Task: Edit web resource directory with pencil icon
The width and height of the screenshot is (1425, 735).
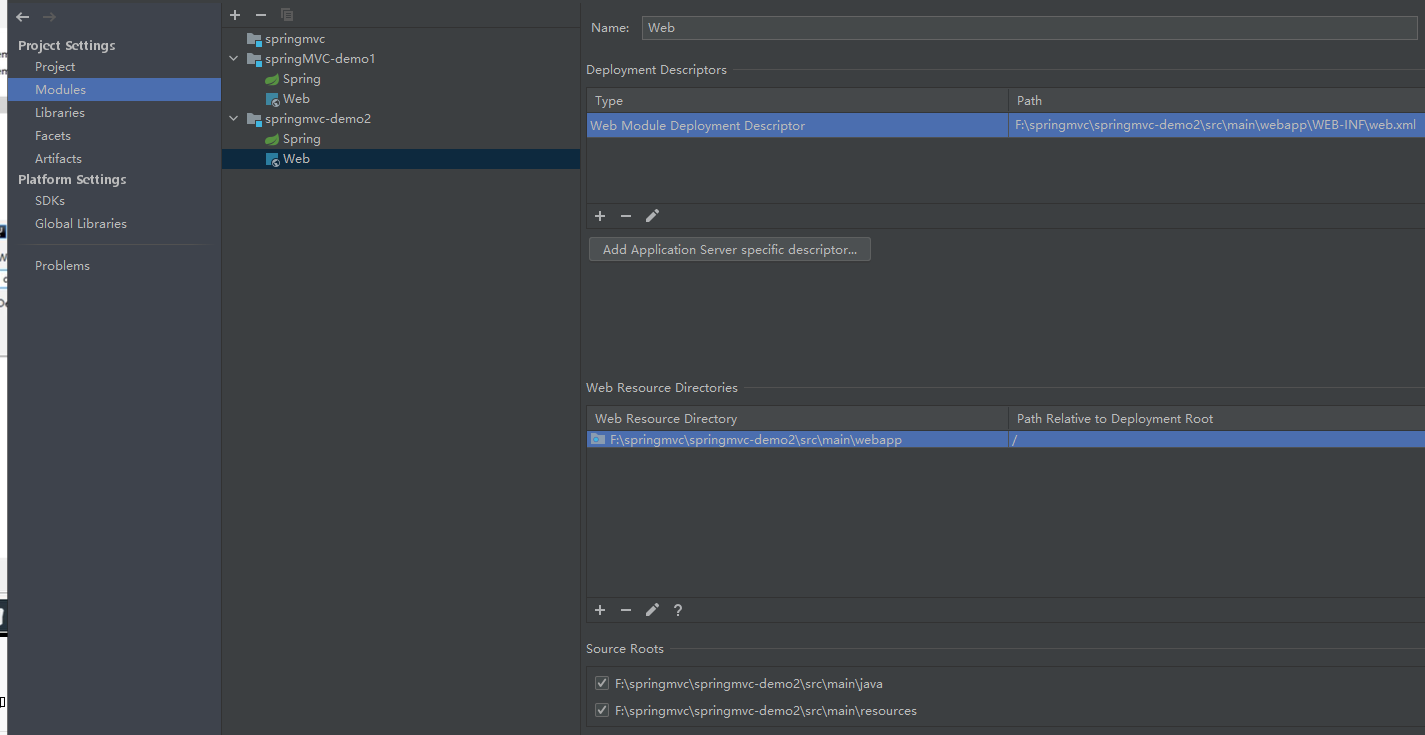Action: pos(652,610)
